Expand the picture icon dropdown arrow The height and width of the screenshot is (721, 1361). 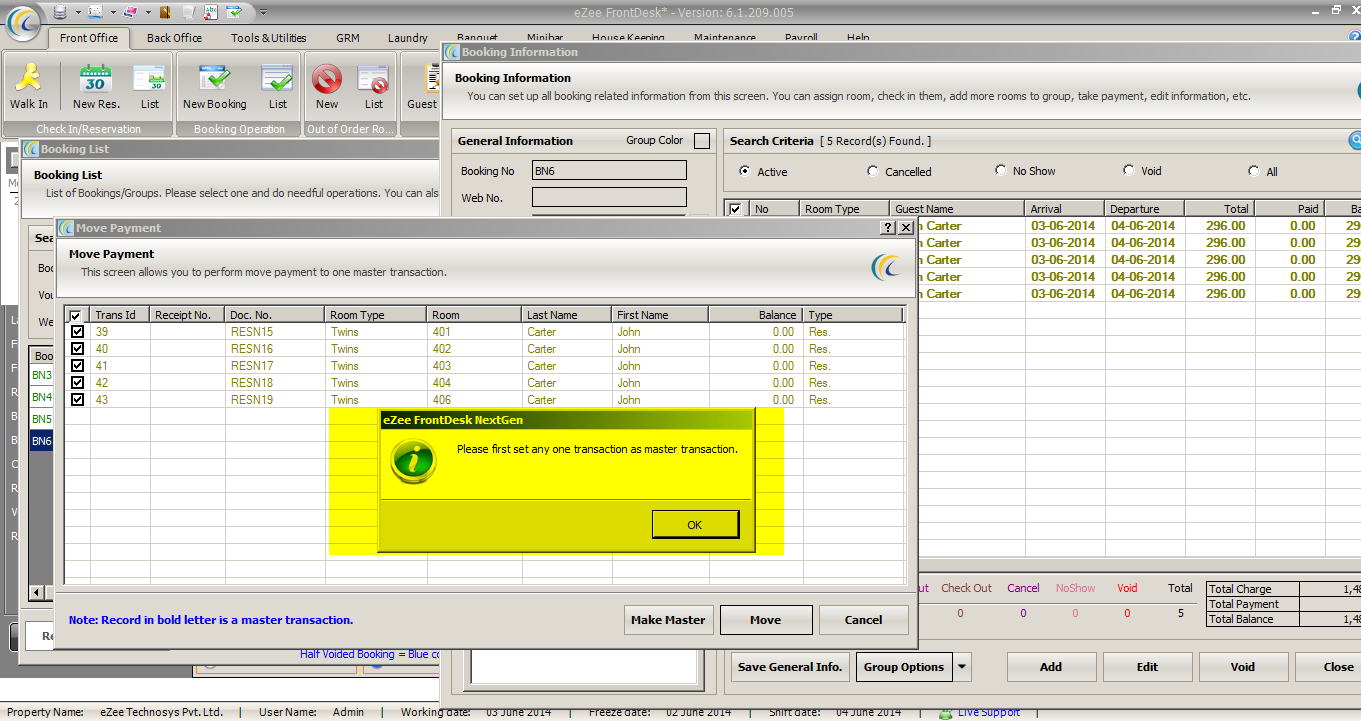pyautogui.click(x=112, y=13)
